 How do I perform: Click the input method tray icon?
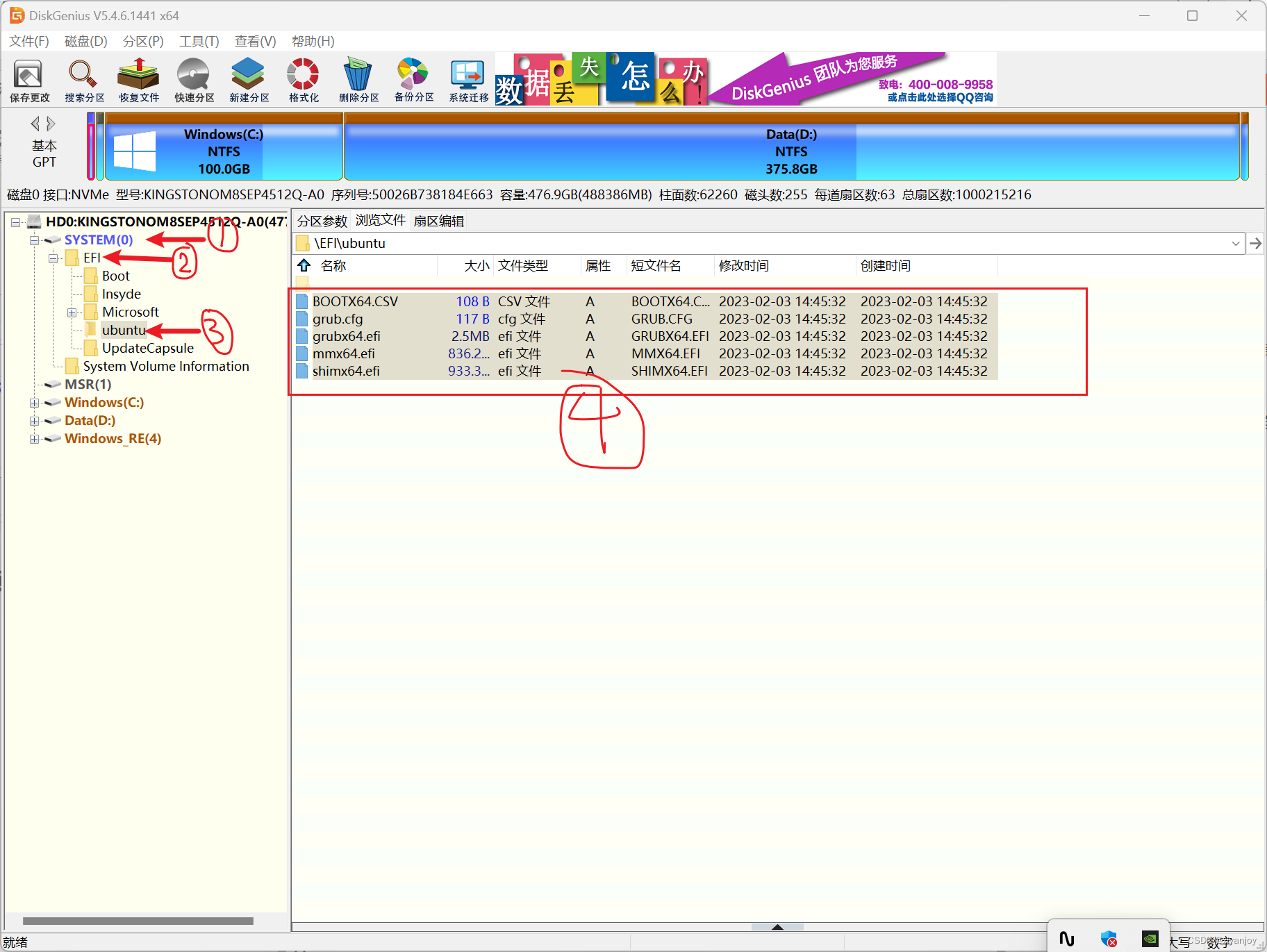pos(1067,940)
